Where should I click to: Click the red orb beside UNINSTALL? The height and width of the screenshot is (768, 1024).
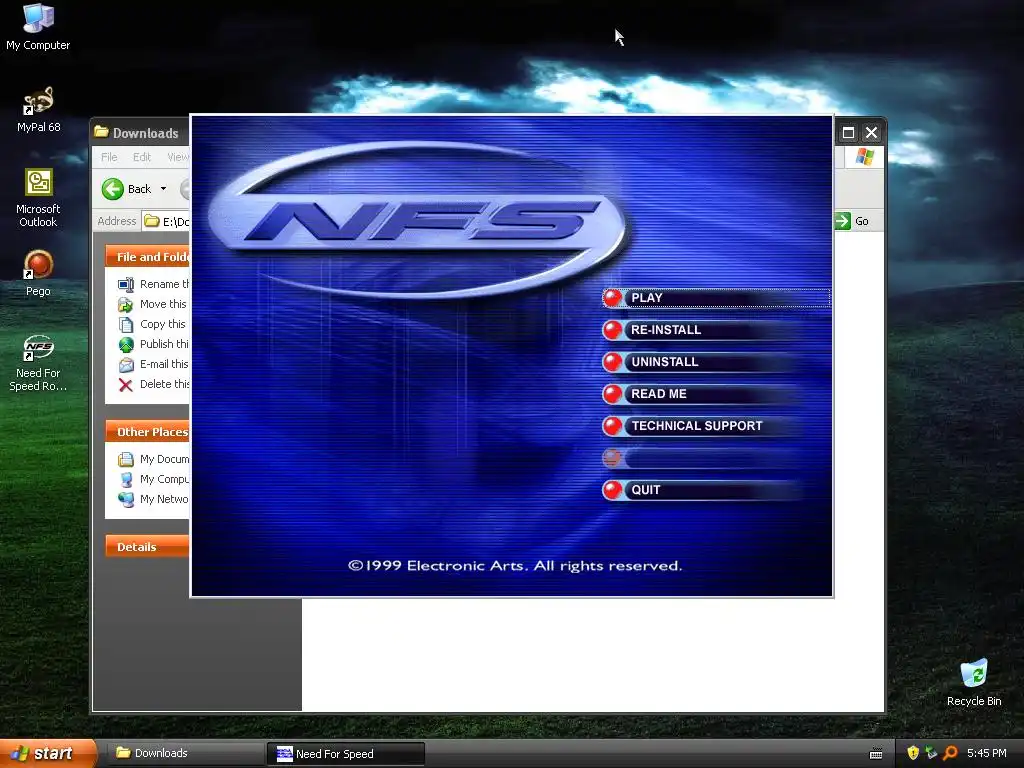coord(613,362)
